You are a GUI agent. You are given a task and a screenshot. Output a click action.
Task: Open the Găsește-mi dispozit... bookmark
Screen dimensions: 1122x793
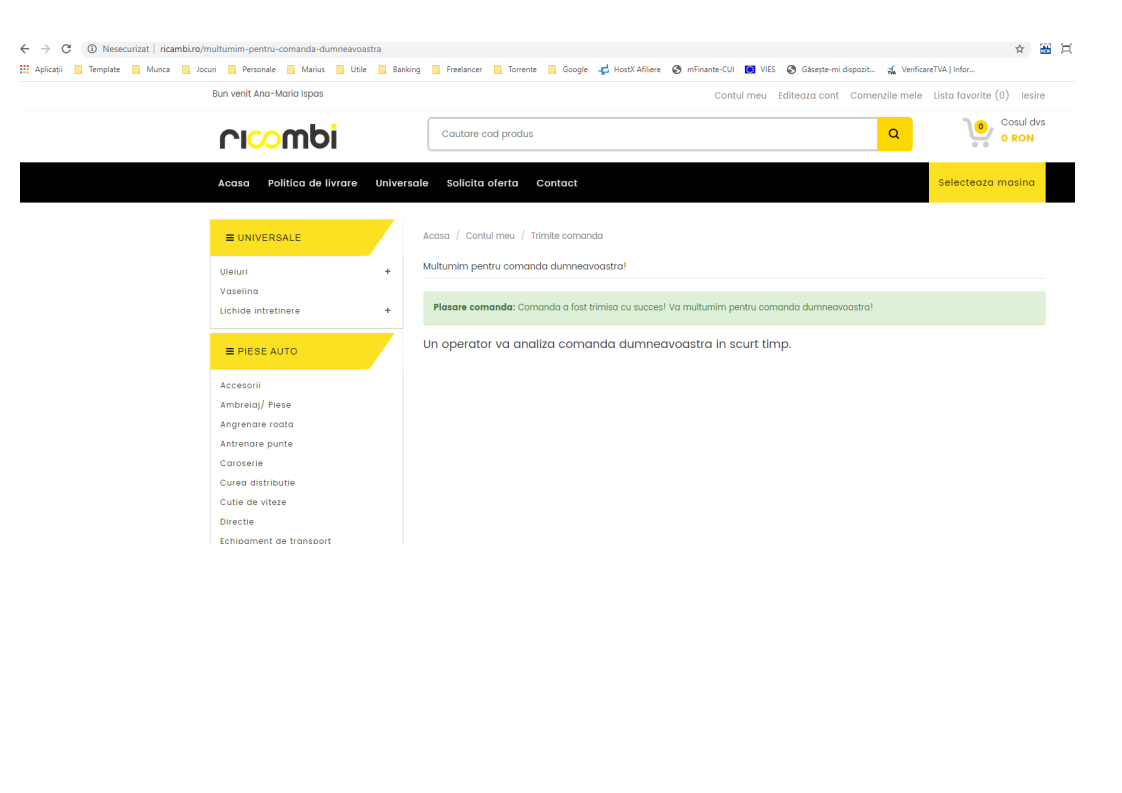(x=831, y=69)
